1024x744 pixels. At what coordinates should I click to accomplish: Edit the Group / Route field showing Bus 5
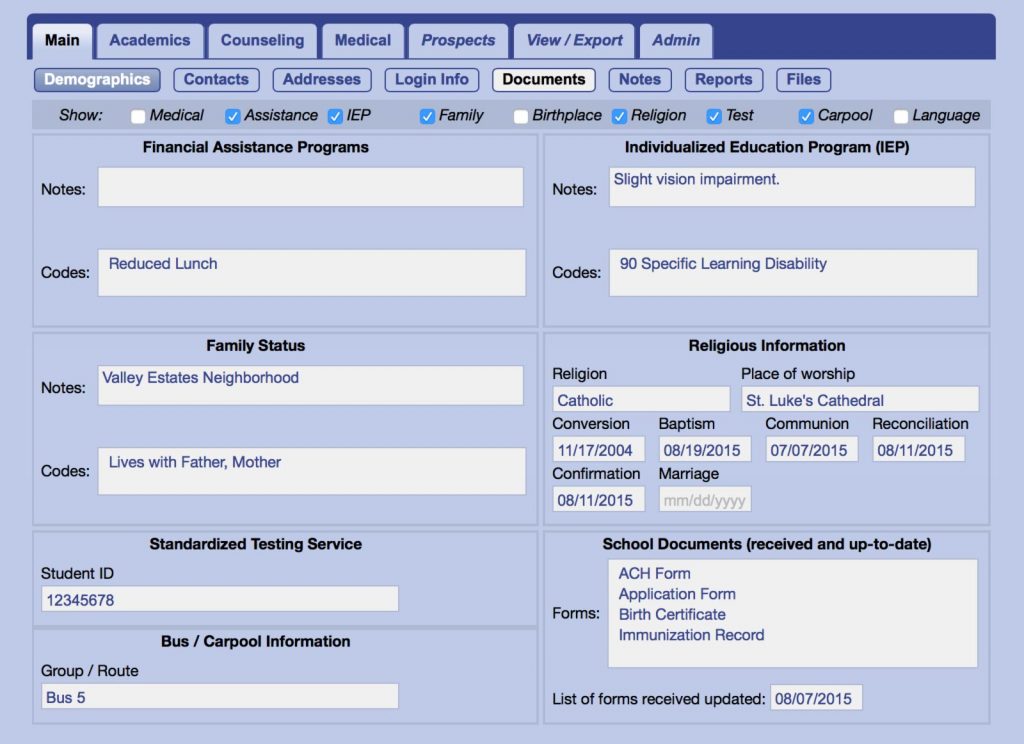tap(219, 696)
